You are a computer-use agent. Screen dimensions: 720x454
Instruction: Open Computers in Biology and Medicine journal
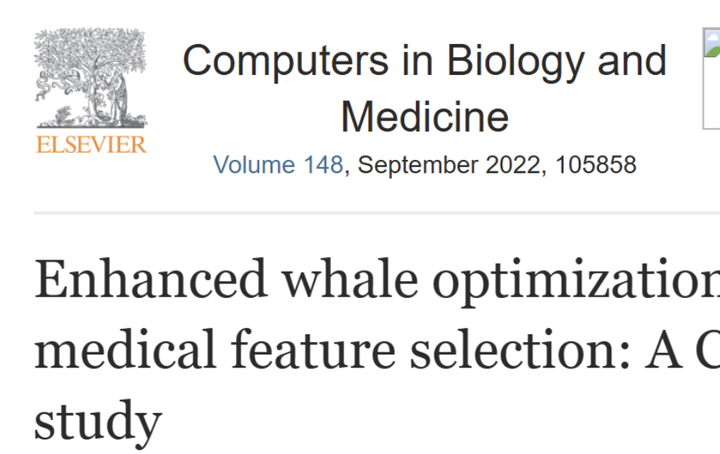425,88
